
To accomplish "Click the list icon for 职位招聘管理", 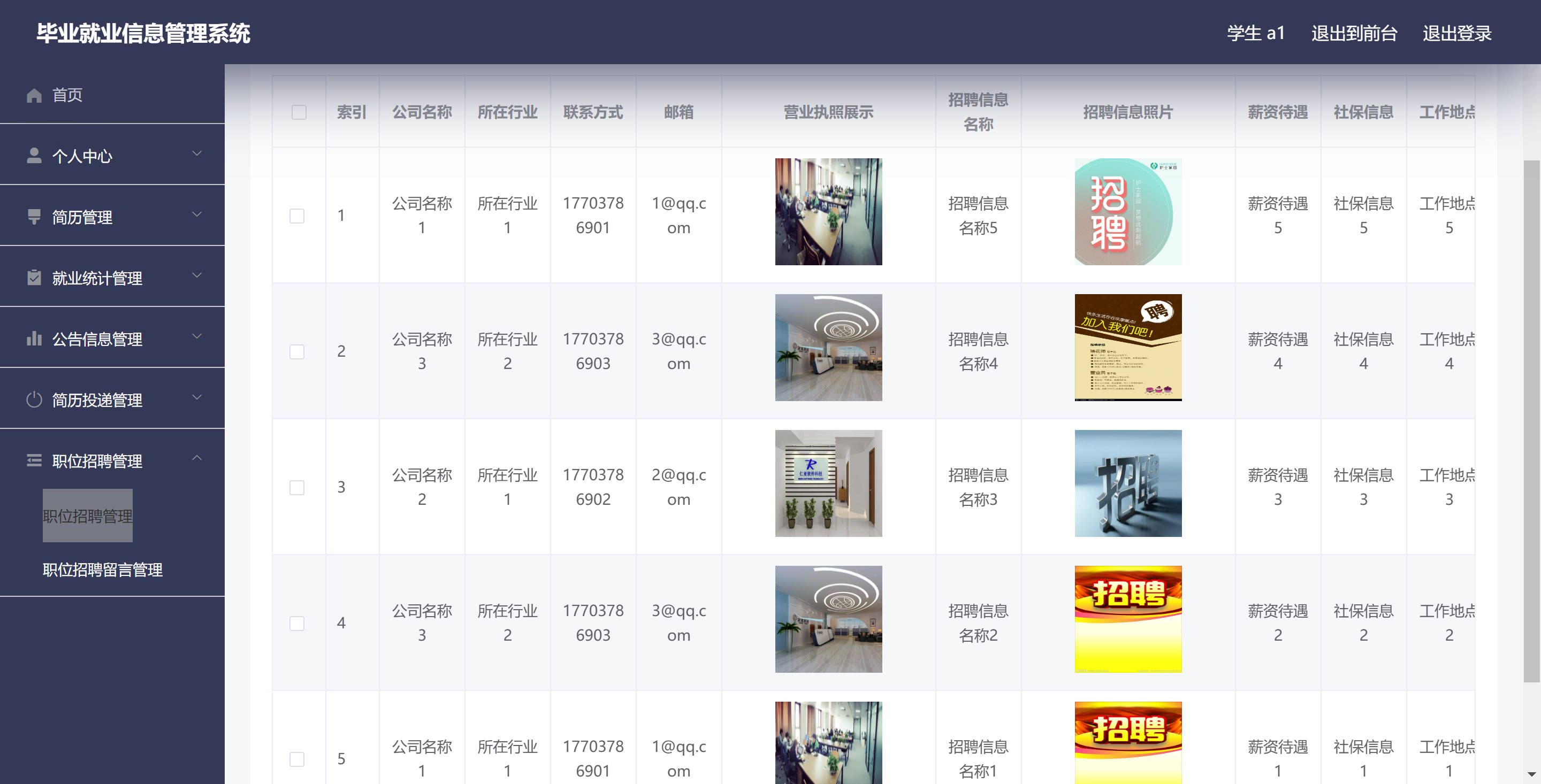I will tap(34, 460).
